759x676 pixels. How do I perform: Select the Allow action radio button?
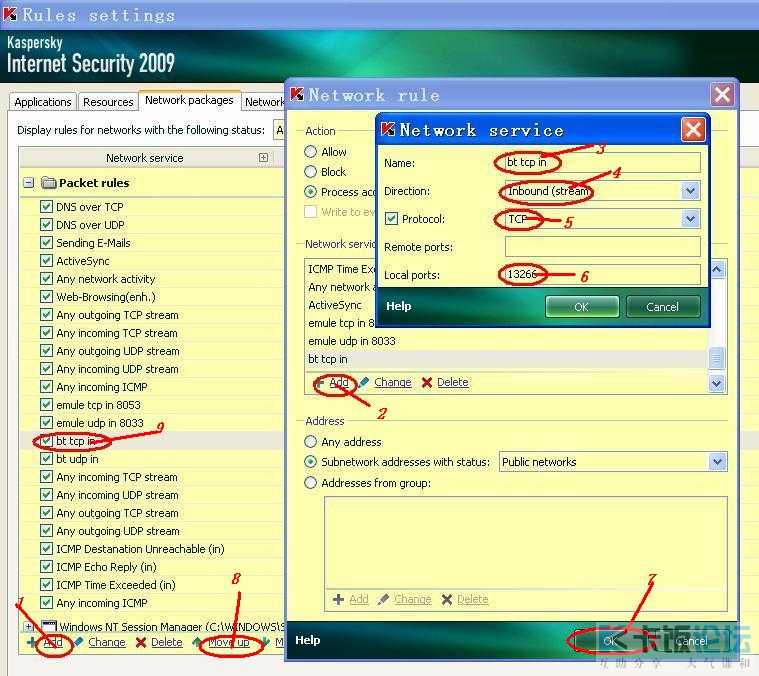(x=310, y=151)
